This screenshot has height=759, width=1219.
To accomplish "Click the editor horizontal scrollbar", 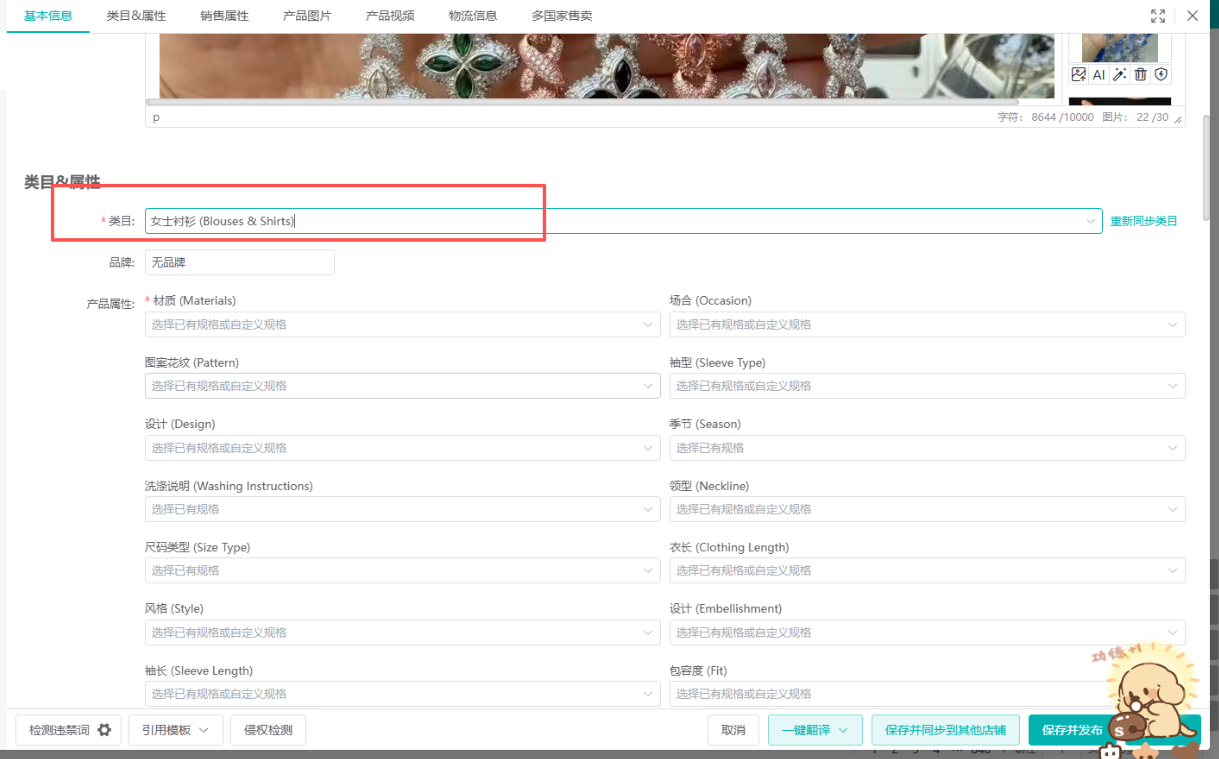I will click(x=582, y=102).
